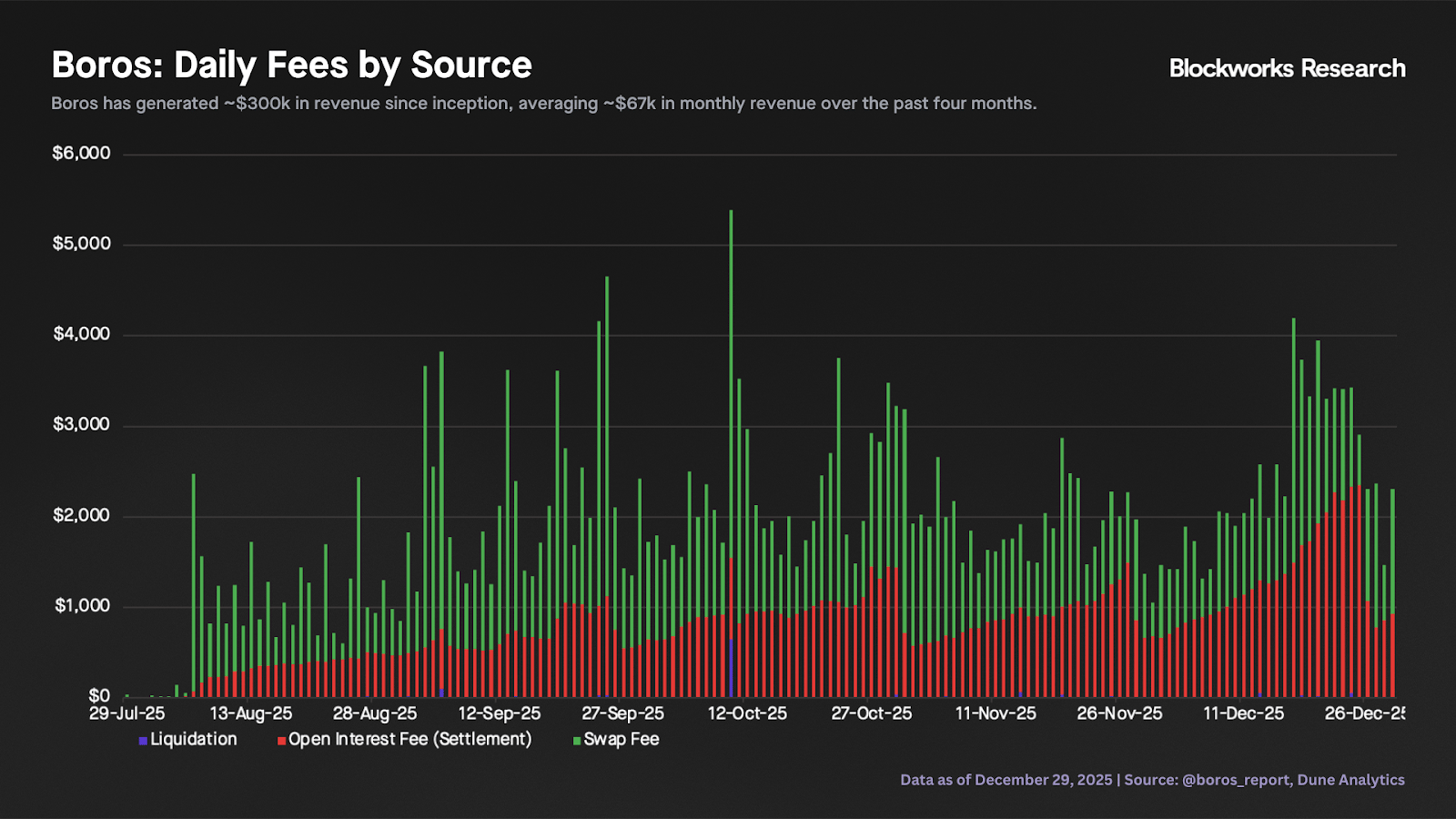Toggle the Open Interest Fee (Settlement) legend label
1456x819 pixels.
409,740
